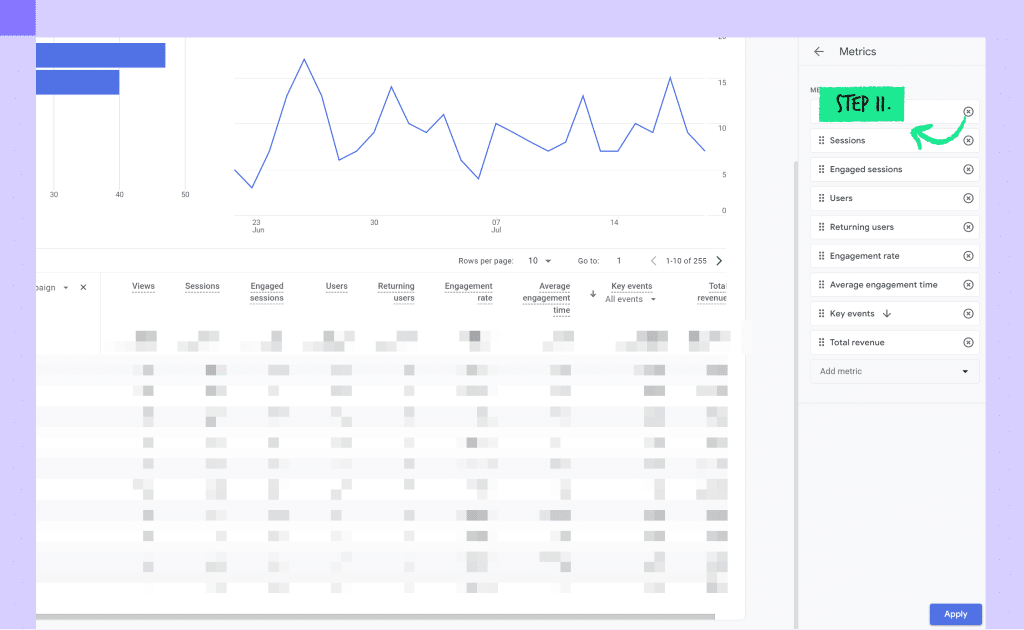Image resolution: width=1024 pixels, height=630 pixels.
Task: Grab the Total revenue drag handle
Action: (822, 342)
